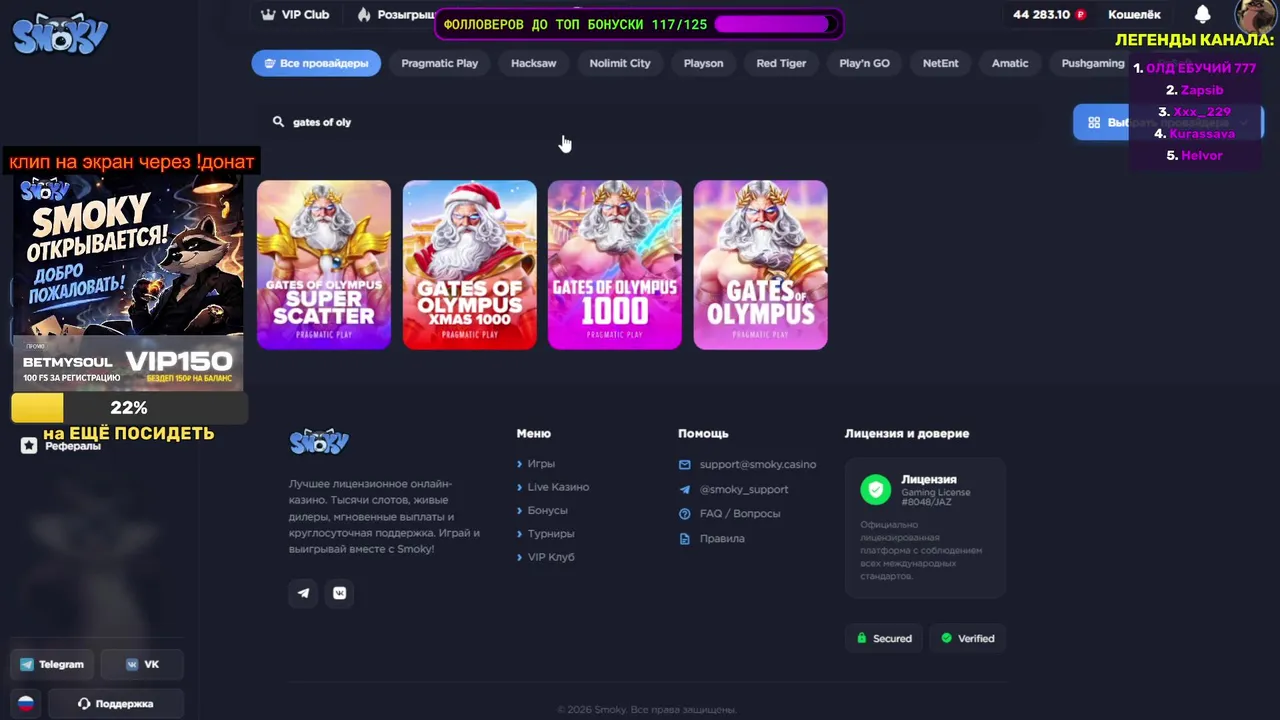Viewport: 1280px width, 720px height.
Task: Open footer Telegram social icon
Action: click(304, 593)
